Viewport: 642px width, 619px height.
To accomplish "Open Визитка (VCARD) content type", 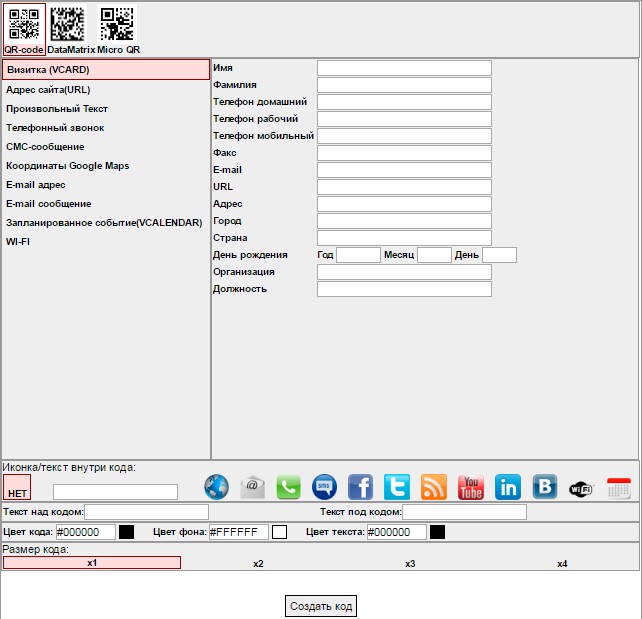I will click(106, 70).
